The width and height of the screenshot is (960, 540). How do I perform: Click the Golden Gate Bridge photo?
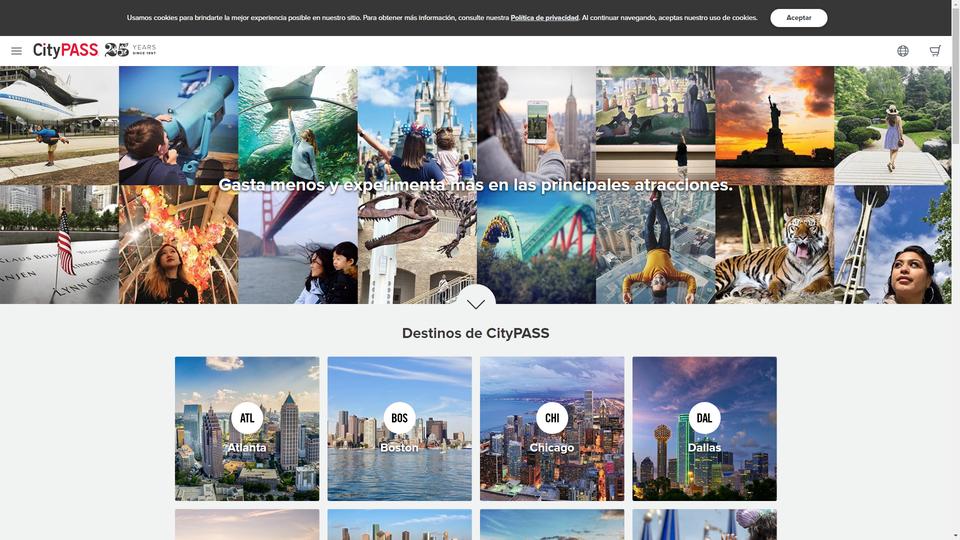click(x=298, y=244)
